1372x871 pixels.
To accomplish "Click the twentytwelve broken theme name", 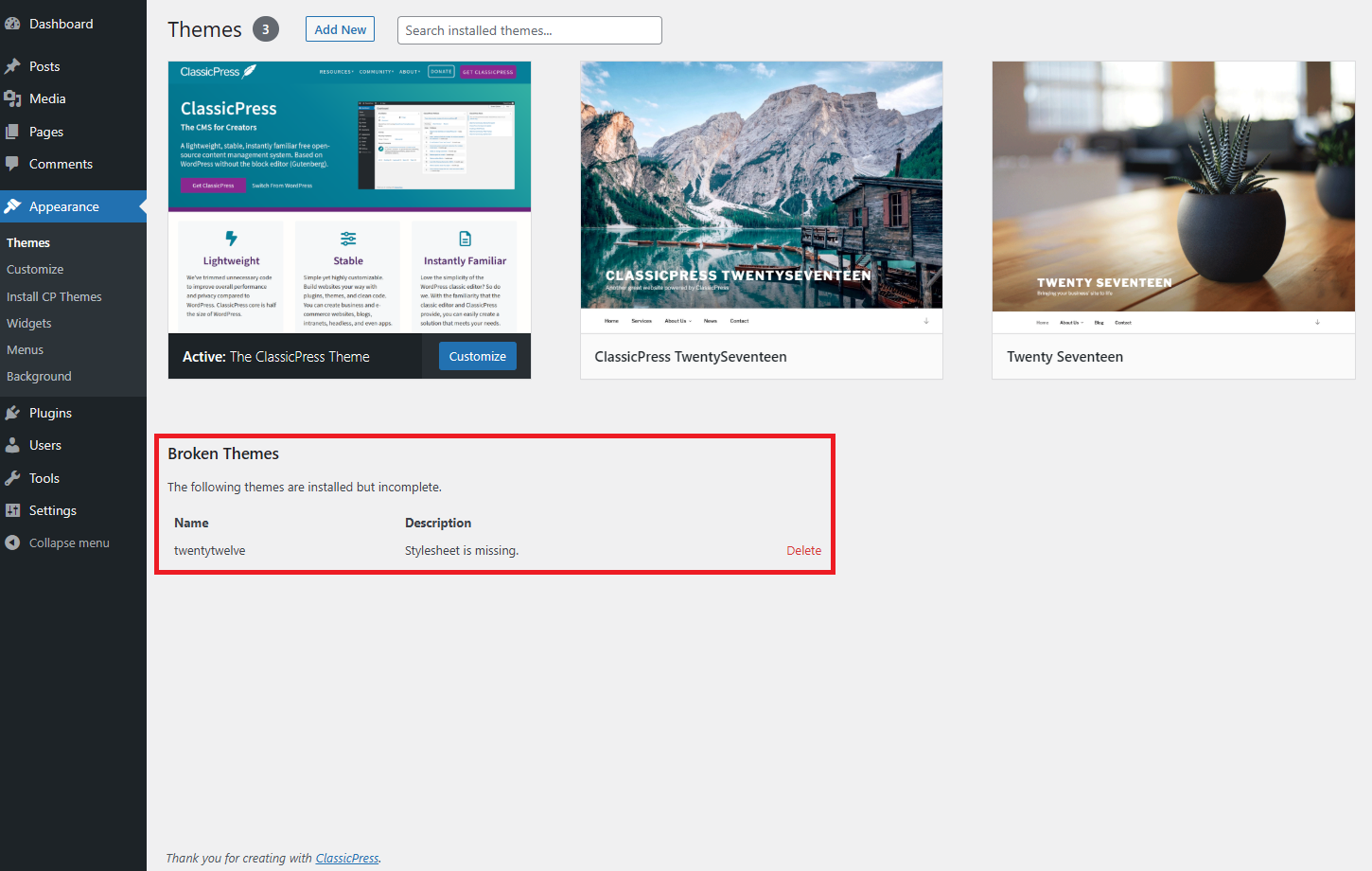I will (x=209, y=550).
